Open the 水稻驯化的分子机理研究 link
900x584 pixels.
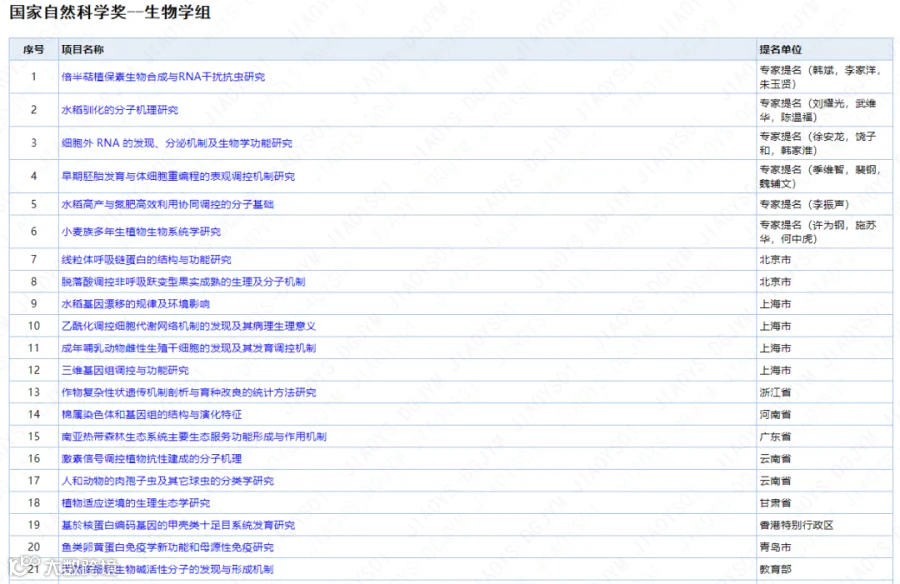tap(119, 110)
